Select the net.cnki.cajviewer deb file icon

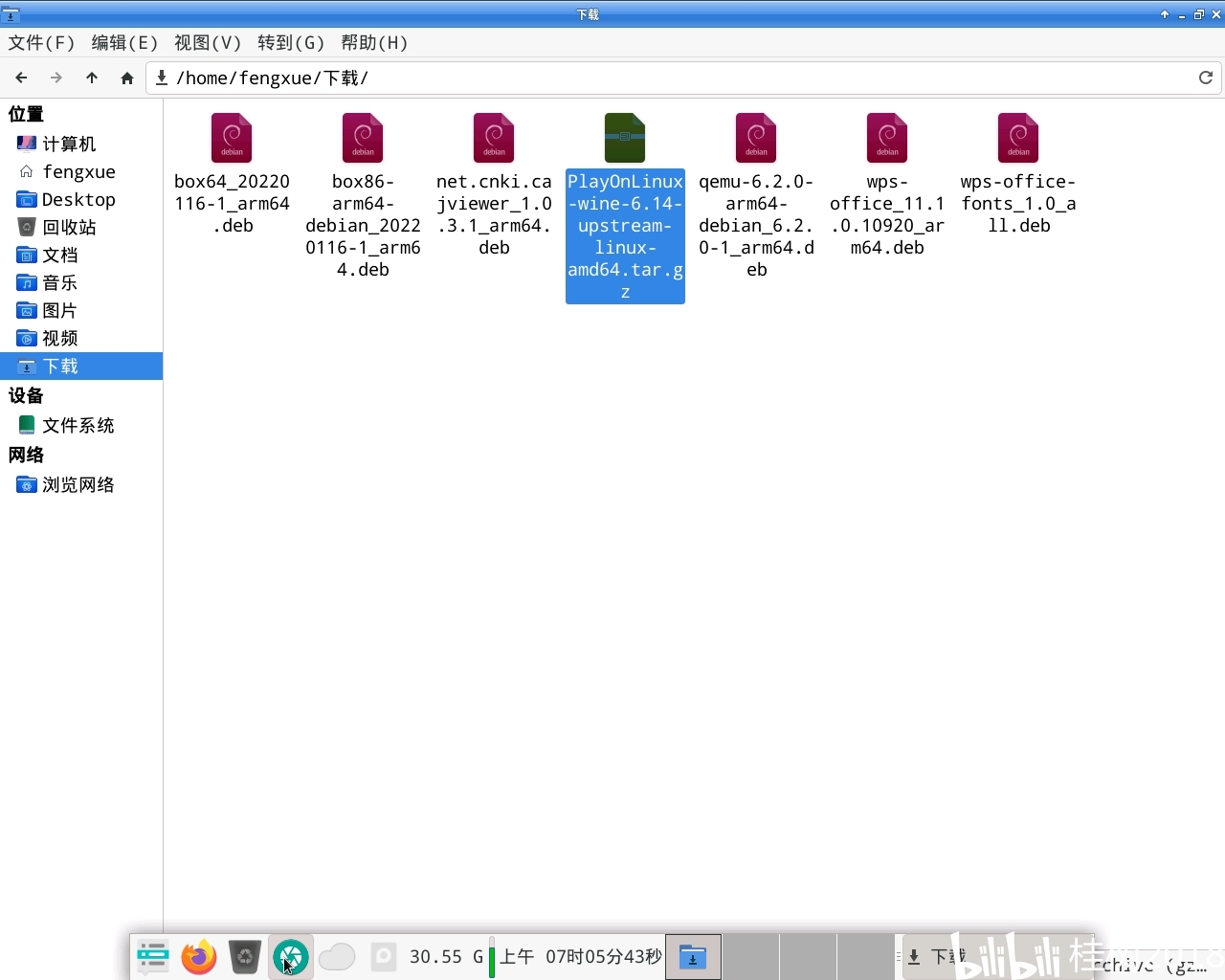pos(494,138)
